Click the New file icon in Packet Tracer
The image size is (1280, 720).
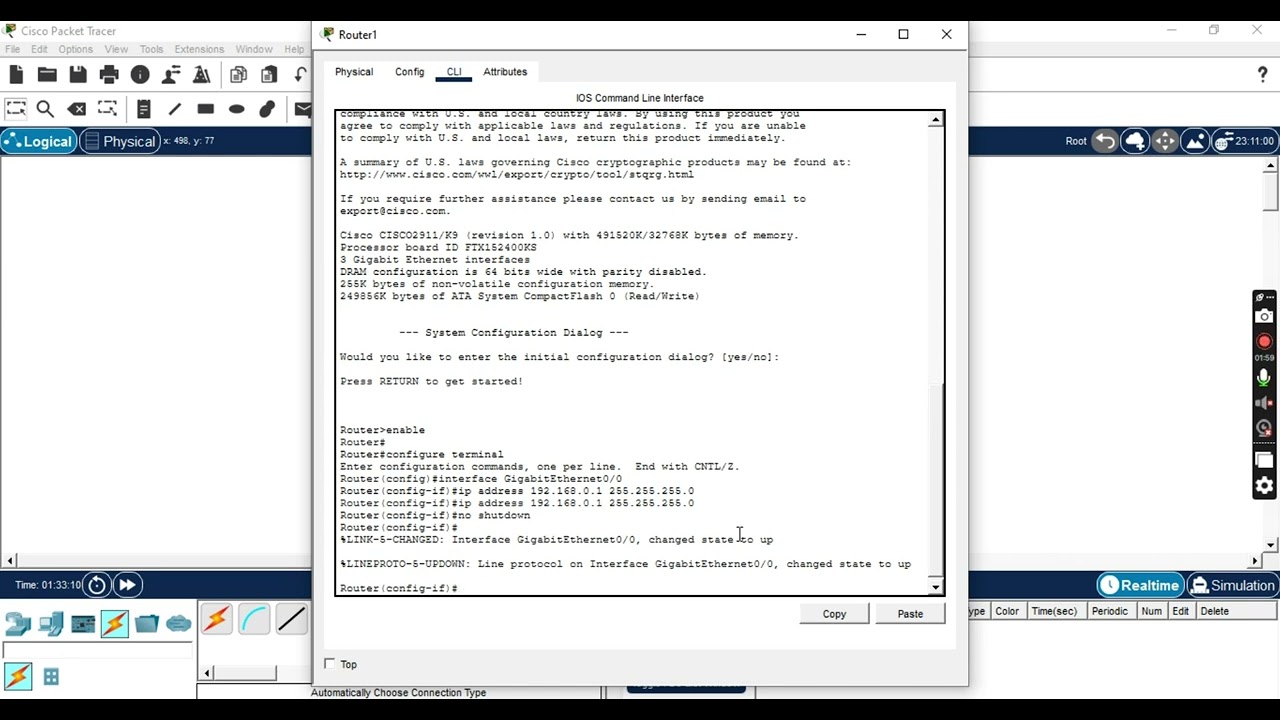[16, 75]
